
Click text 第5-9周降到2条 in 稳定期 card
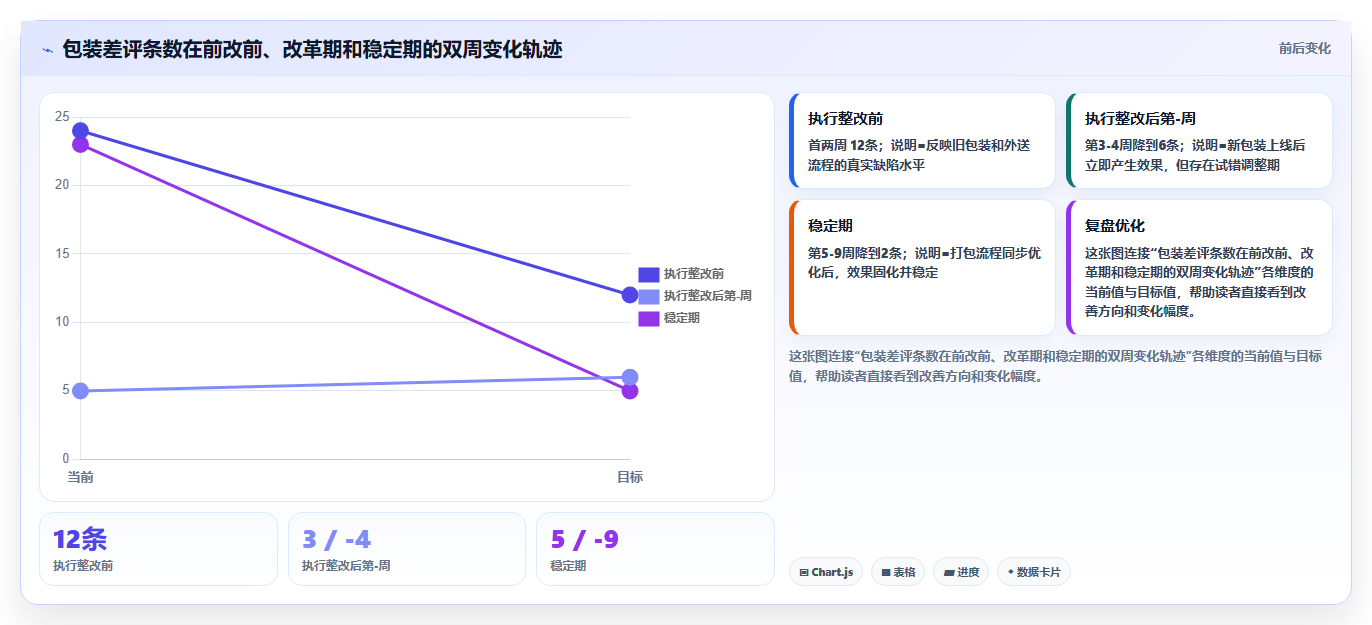pyautogui.click(x=855, y=253)
